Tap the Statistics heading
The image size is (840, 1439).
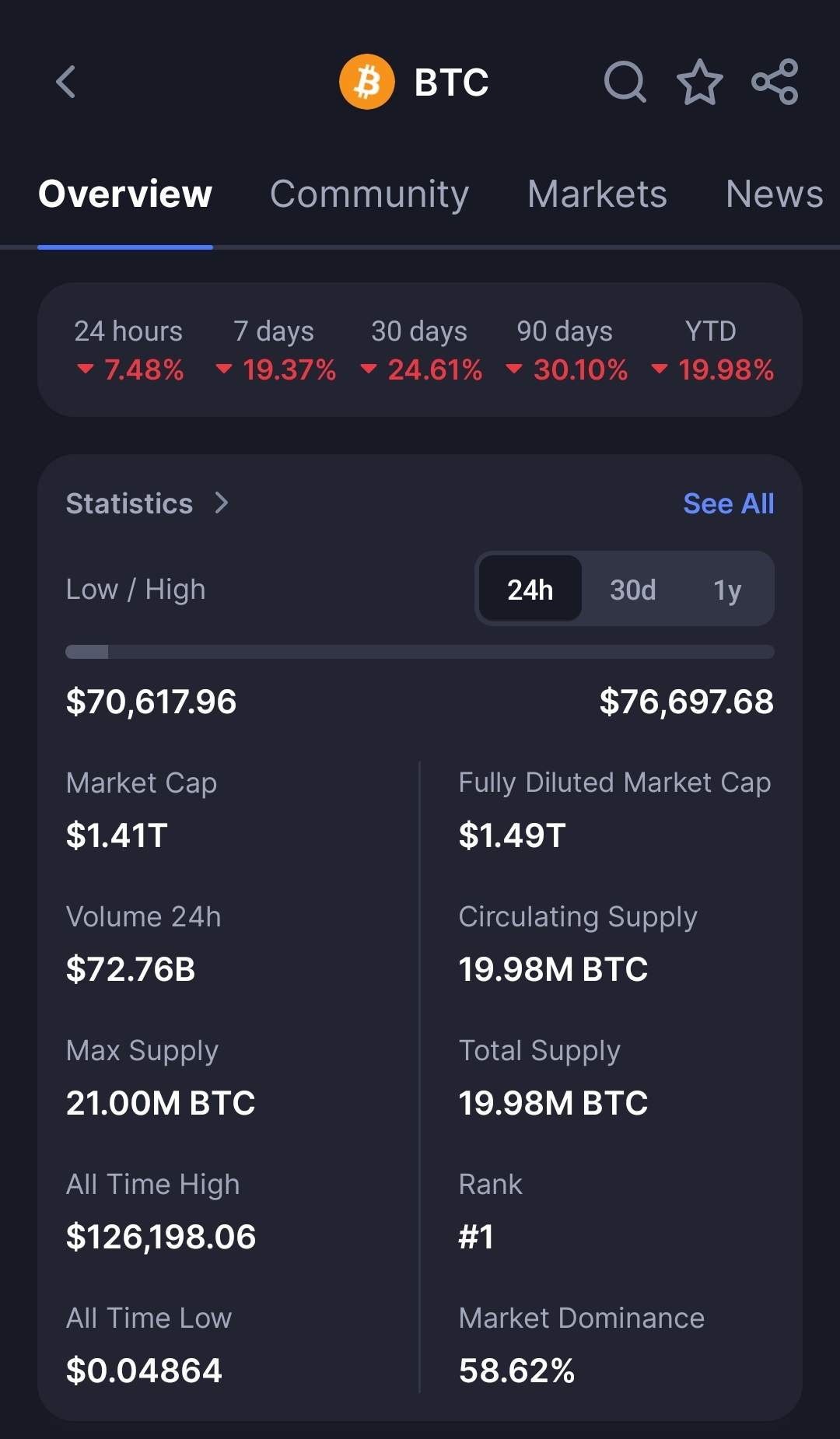point(129,503)
